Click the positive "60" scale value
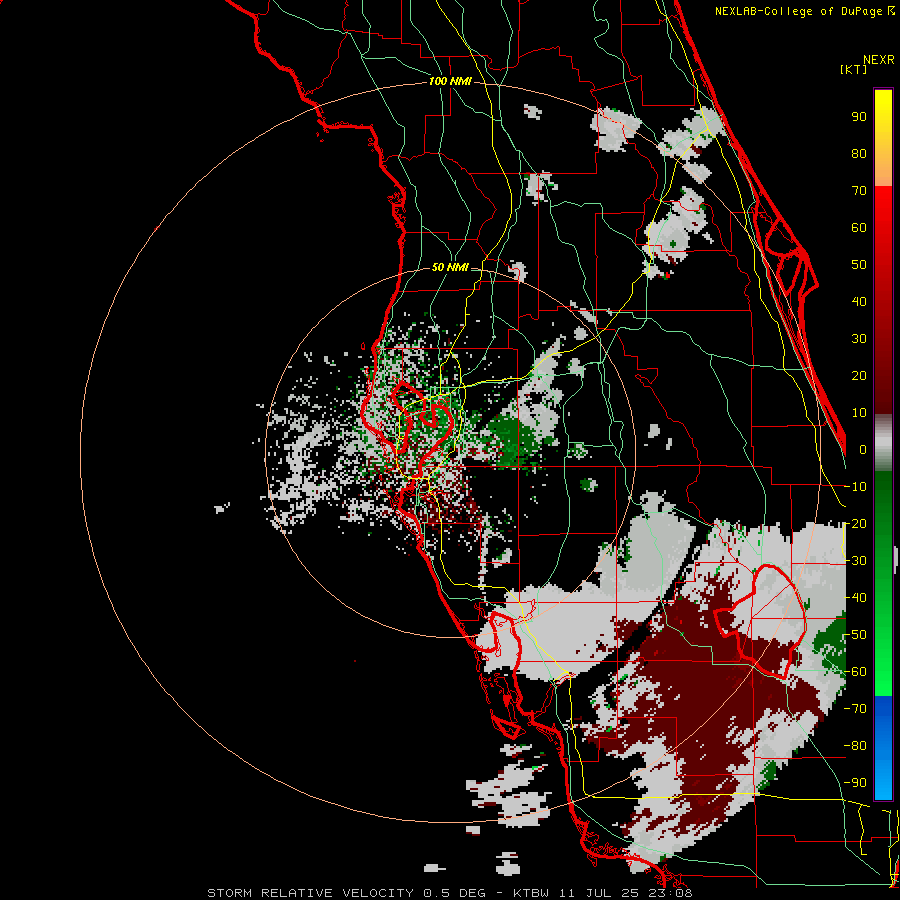This screenshot has width=900, height=900. 859,228
